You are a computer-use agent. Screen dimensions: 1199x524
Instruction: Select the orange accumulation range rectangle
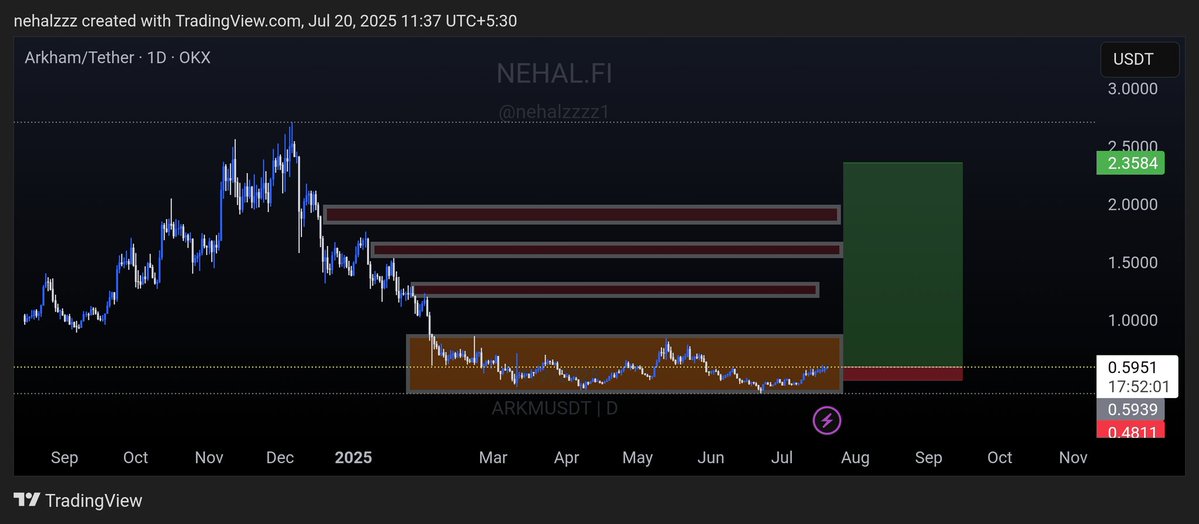(624, 364)
